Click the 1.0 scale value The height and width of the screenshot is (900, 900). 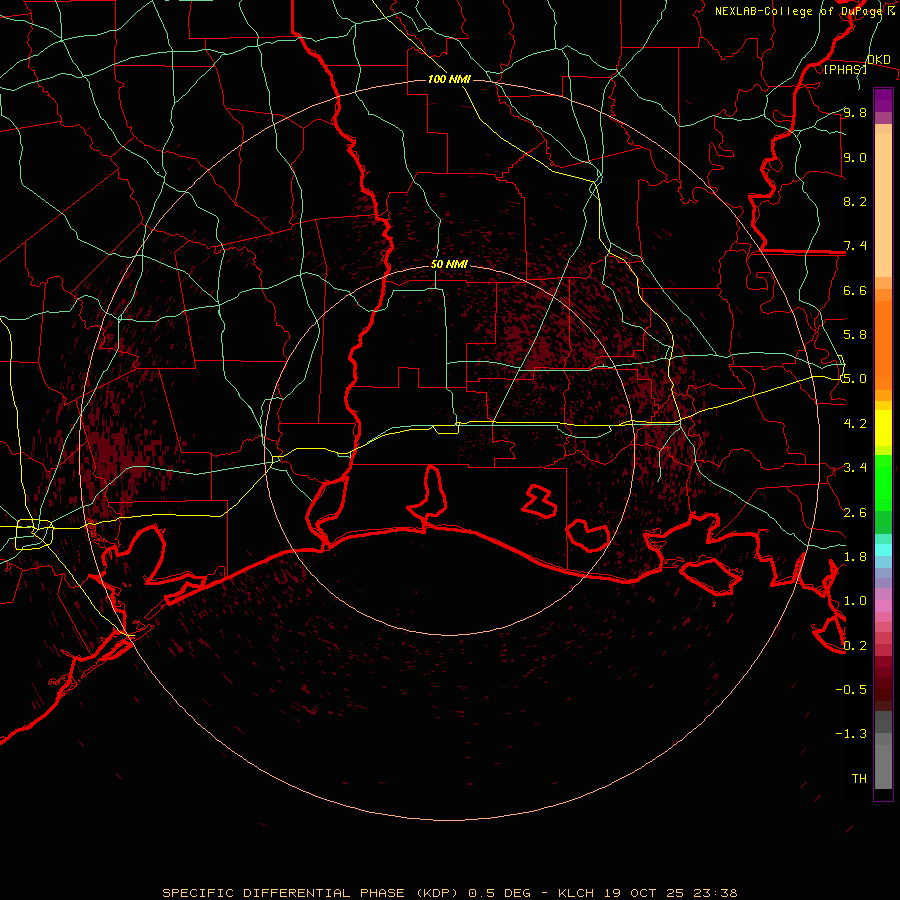coord(855,601)
